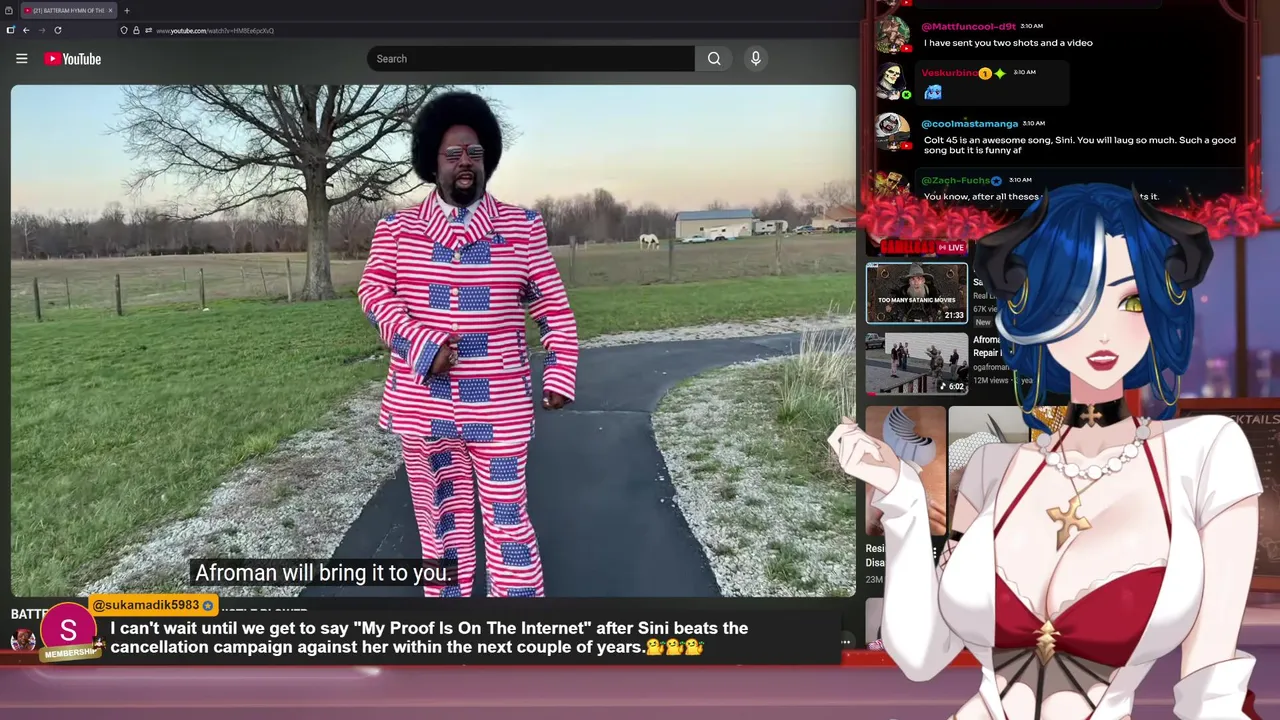The image size is (1280, 720).
Task: Open a new browser tab
Action: tap(126, 10)
